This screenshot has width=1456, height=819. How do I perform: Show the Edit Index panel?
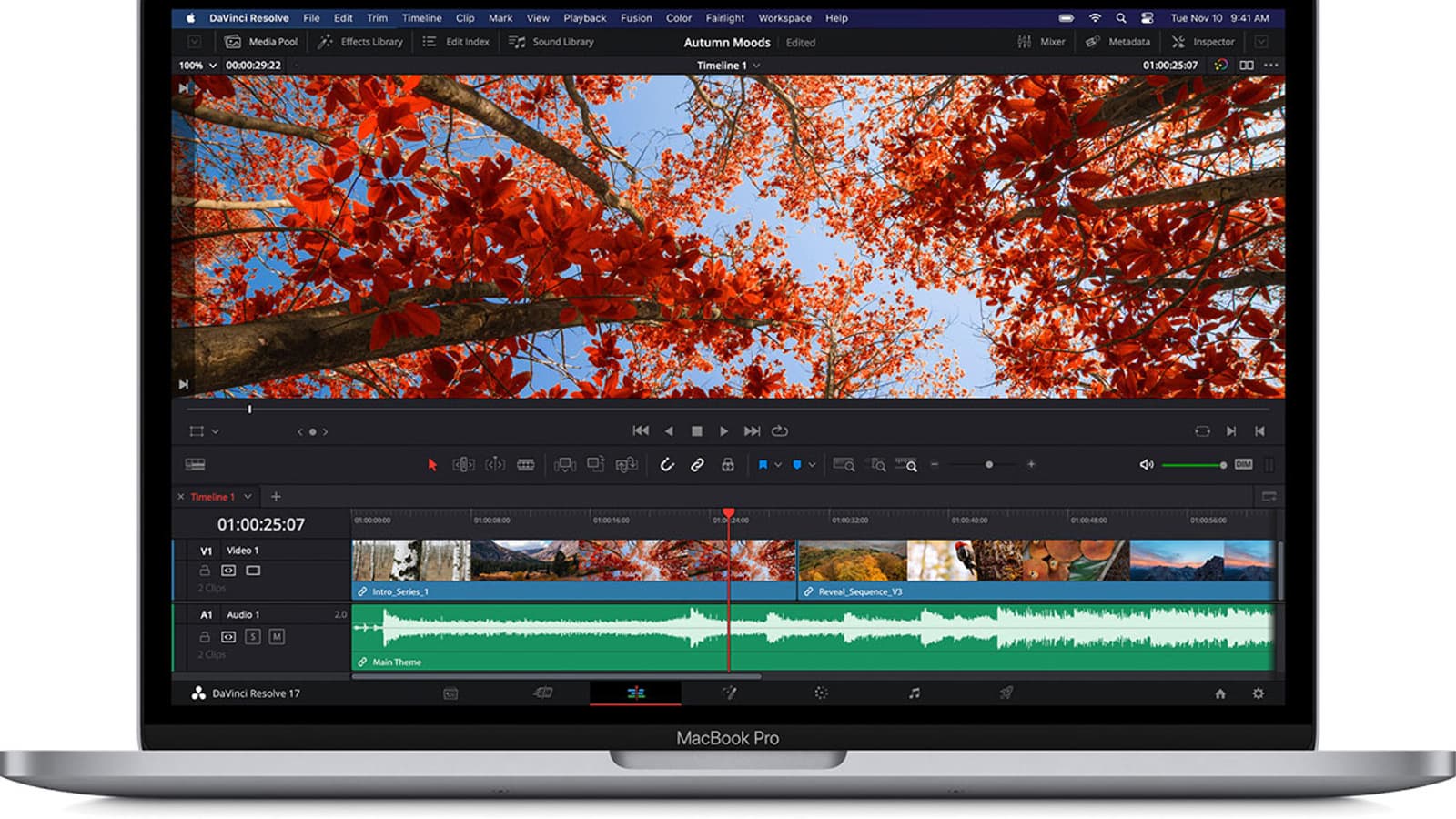pos(456,42)
